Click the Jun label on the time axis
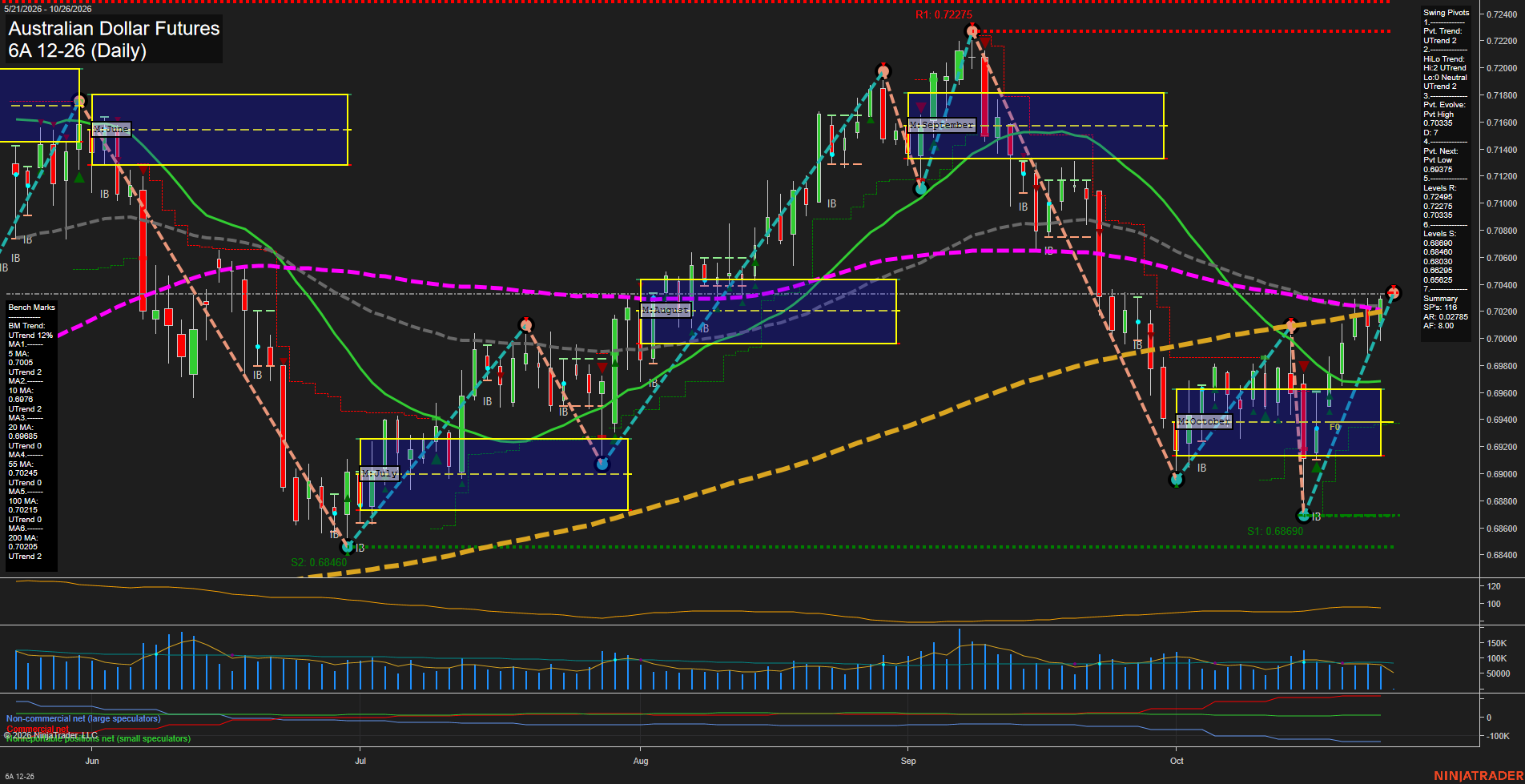Image resolution: width=1525 pixels, height=784 pixels. tap(92, 761)
